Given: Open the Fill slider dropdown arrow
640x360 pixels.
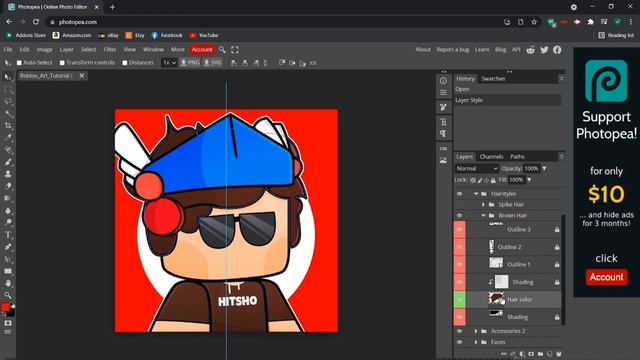Looking at the screenshot, I should tap(529, 180).
